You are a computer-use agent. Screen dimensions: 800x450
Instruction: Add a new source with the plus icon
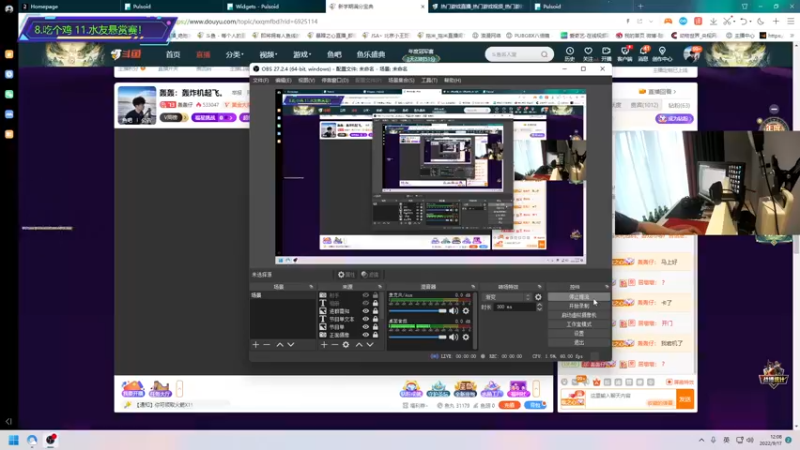[x=324, y=345]
